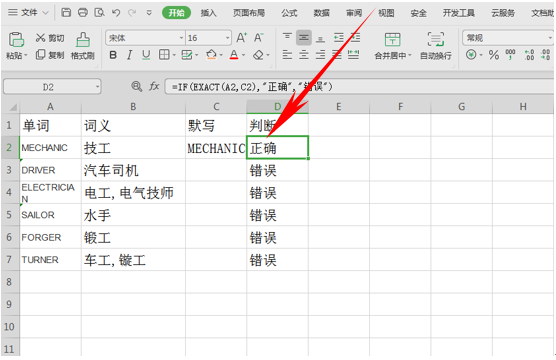
Task: Select row 3 header
Action: click(9, 170)
